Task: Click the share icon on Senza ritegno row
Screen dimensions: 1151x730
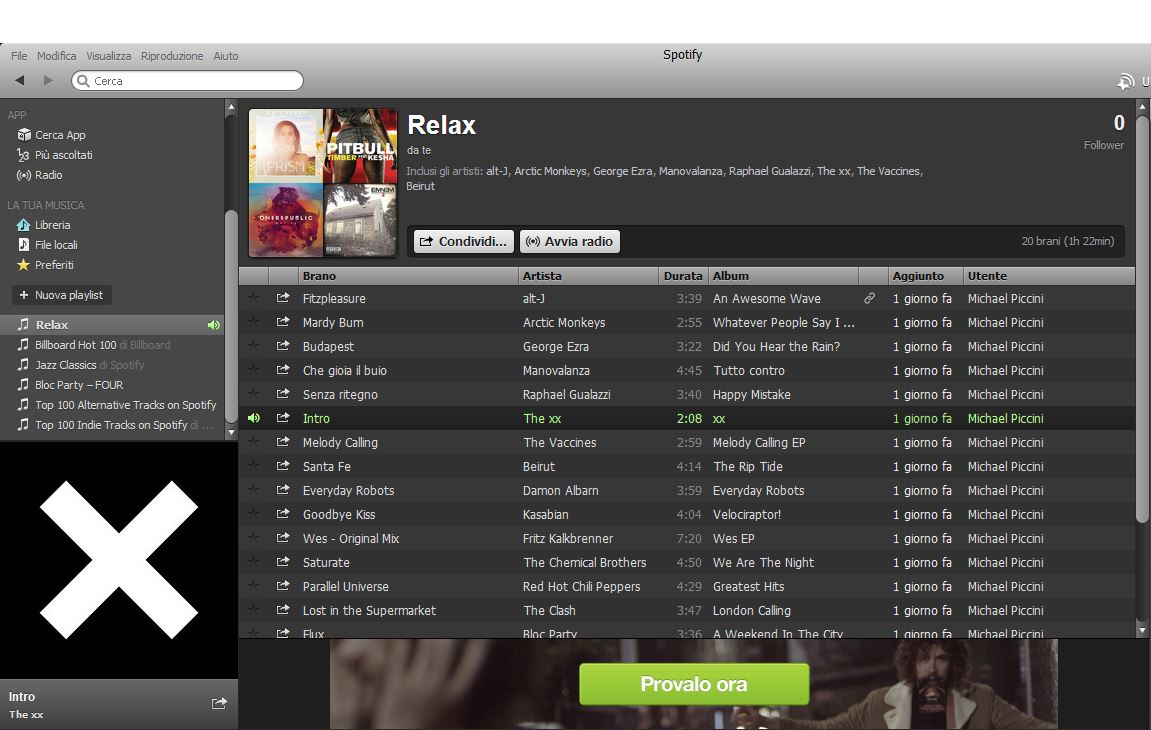Action: point(283,394)
